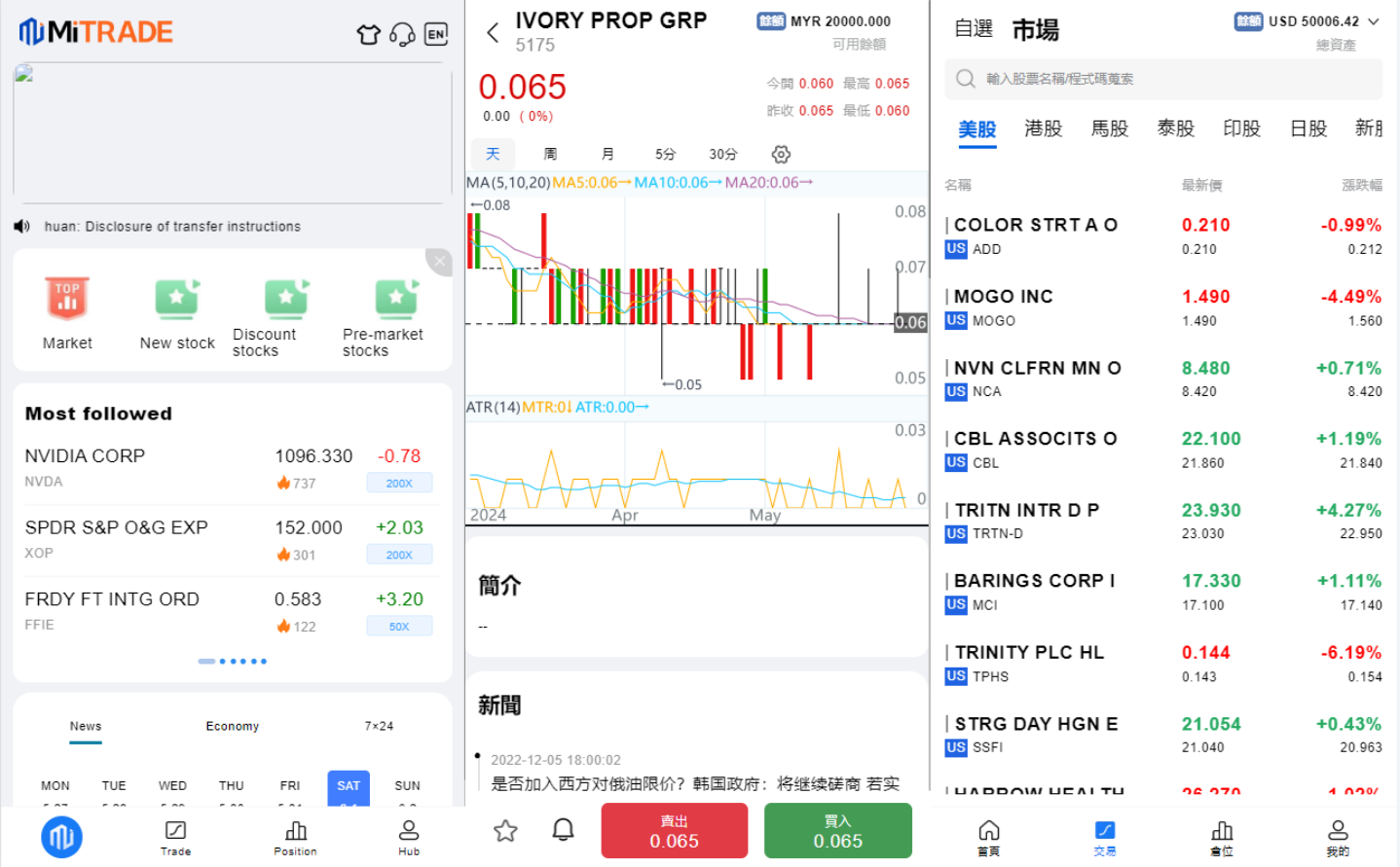
Task: Click 買入 buy button at 0.065
Action: (x=838, y=831)
